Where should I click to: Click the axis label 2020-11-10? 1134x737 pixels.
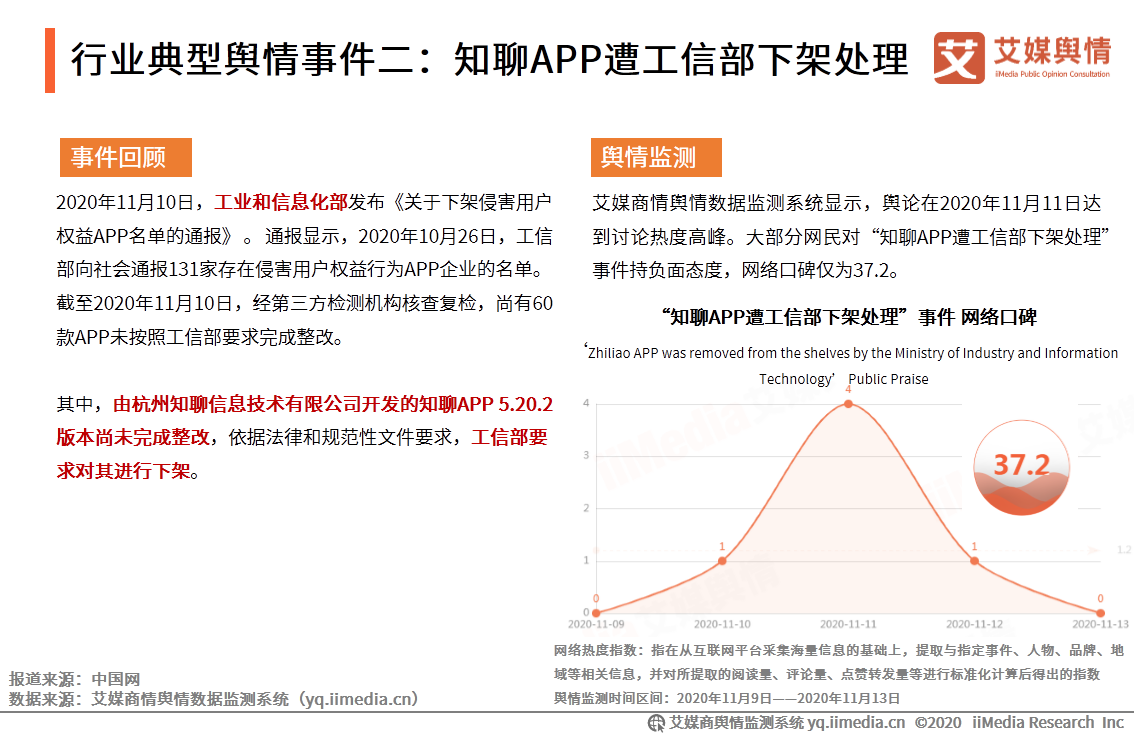722,624
